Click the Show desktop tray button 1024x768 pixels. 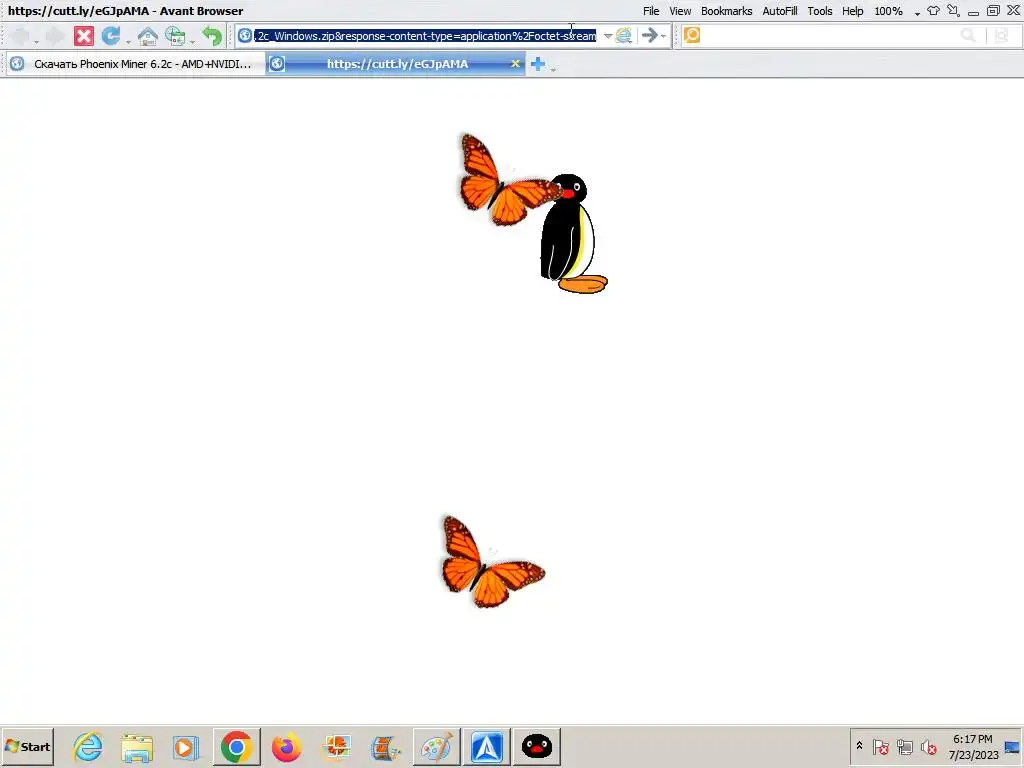click(x=1013, y=747)
